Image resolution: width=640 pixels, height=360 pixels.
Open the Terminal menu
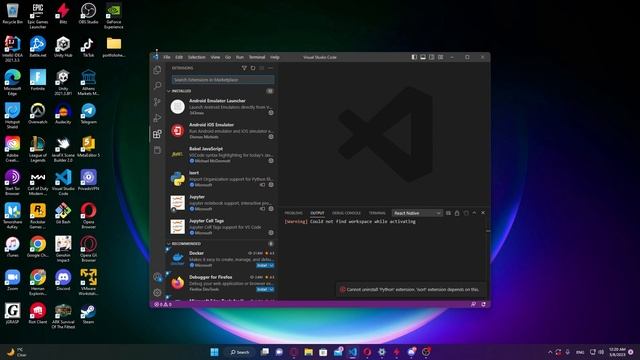pyautogui.click(x=257, y=57)
